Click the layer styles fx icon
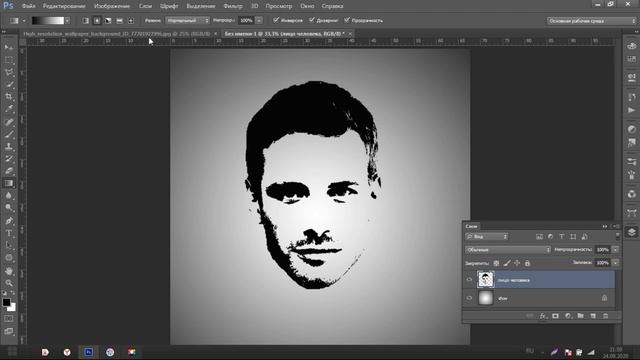Image resolution: width=640 pixels, height=360 pixels. click(542, 316)
